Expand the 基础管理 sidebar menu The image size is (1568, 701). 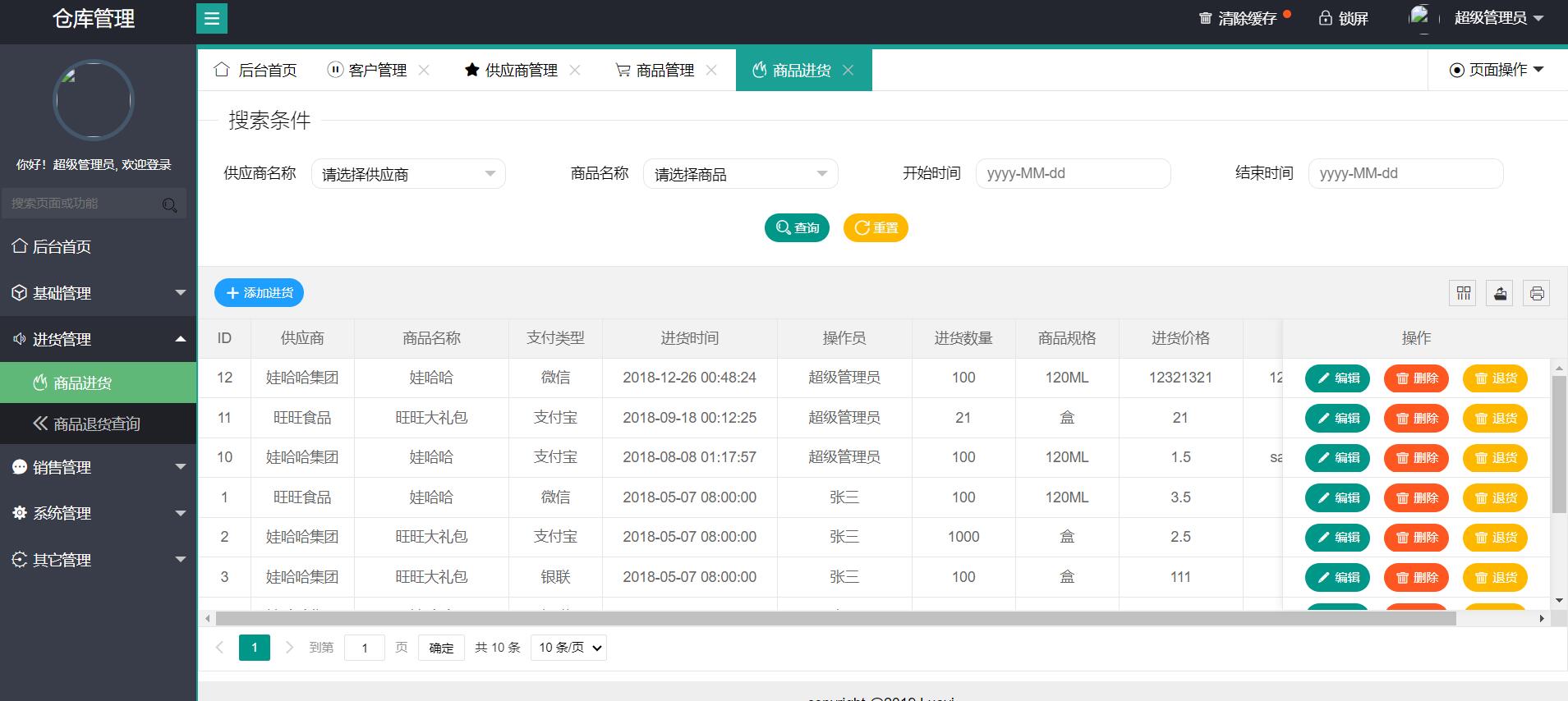99,292
